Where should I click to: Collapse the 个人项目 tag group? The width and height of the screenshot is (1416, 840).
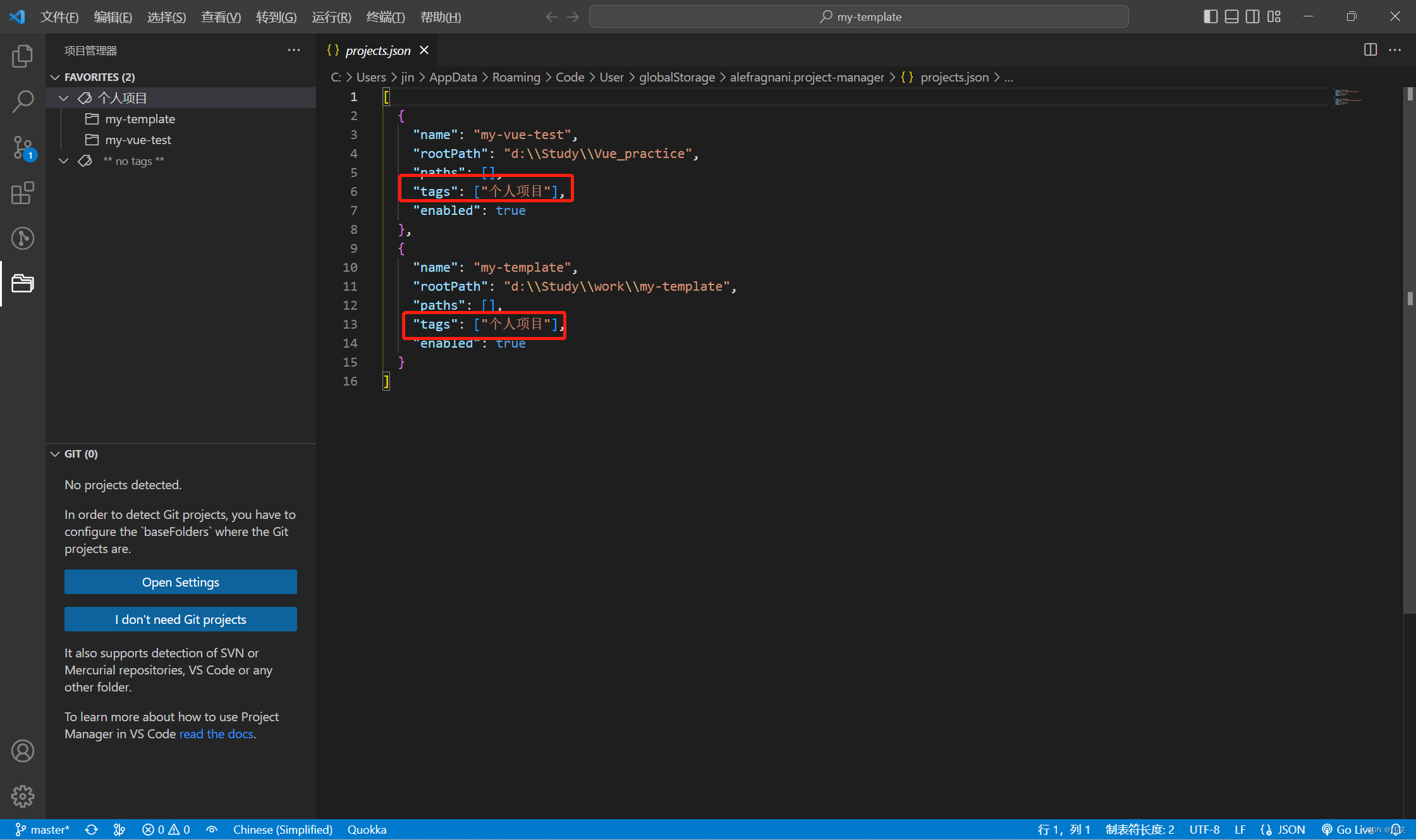click(x=64, y=98)
